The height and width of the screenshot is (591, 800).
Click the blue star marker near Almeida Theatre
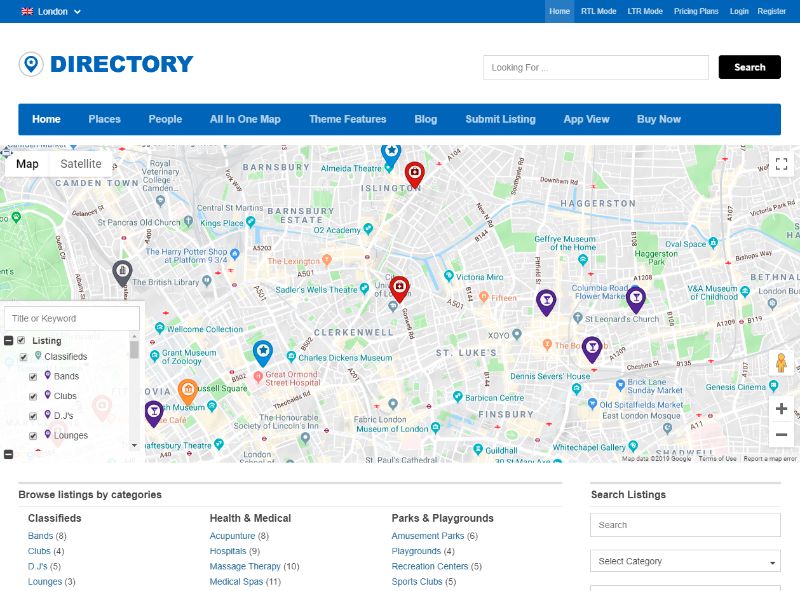[391, 154]
